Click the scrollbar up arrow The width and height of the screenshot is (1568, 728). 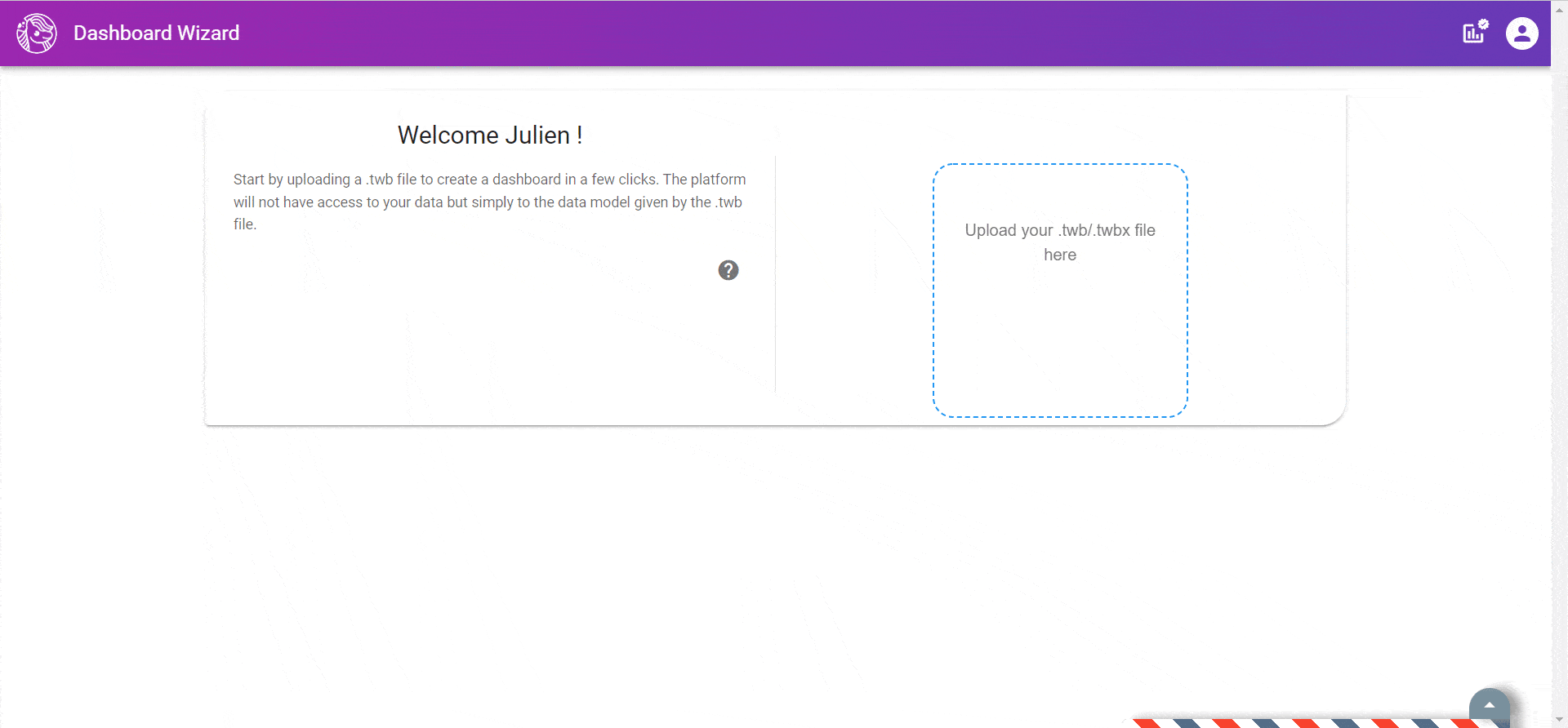coord(1559,8)
